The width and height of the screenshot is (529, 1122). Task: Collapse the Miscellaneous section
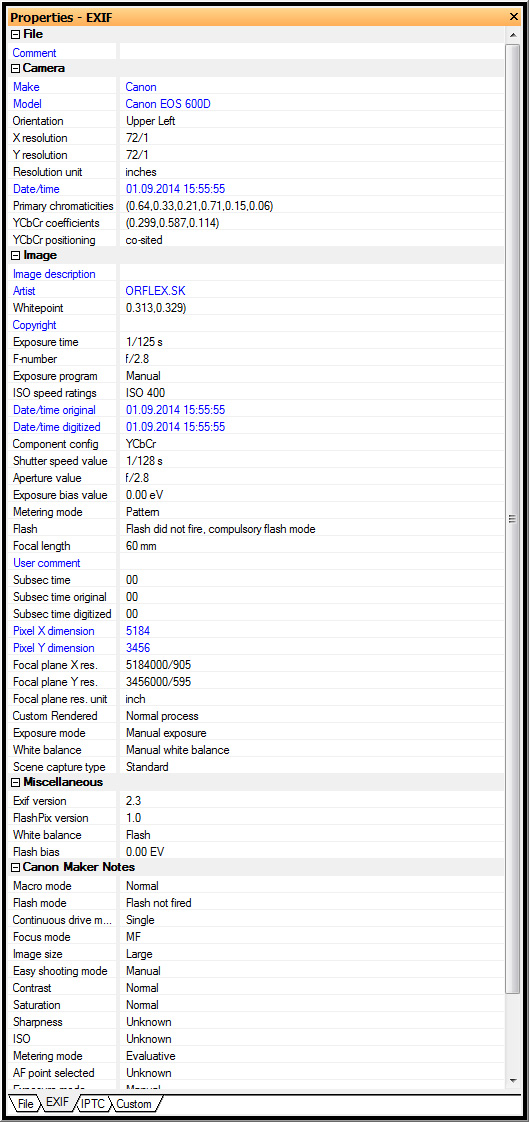pos(15,783)
